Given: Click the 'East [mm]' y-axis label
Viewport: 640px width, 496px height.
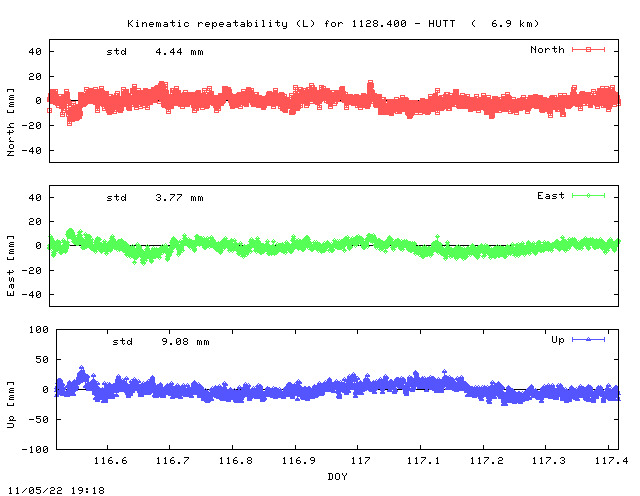Looking at the screenshot, I should pos(11,265).
